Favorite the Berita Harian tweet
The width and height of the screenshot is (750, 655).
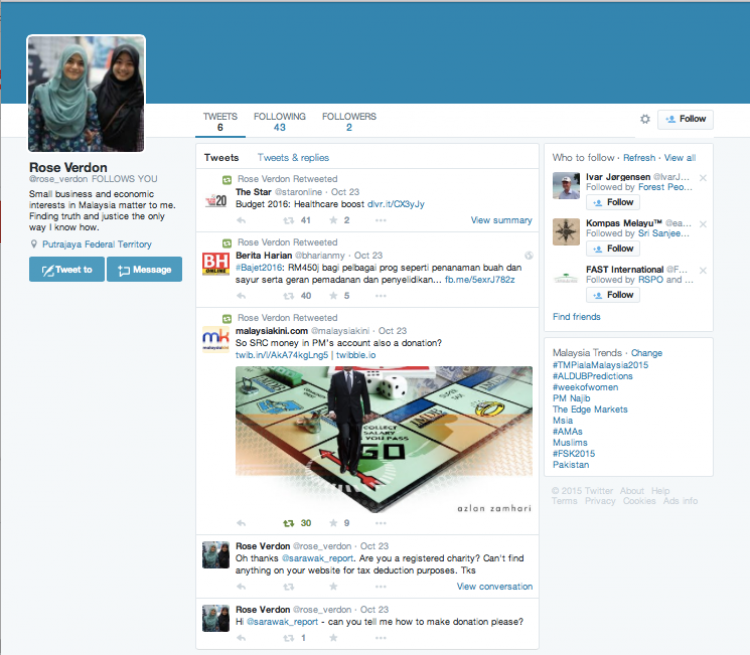(333, 296)
